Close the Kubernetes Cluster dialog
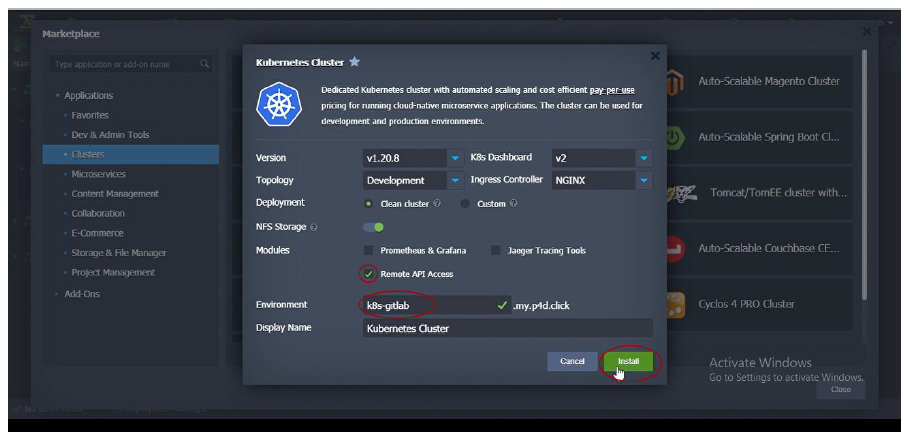 (x=655, y=56)
